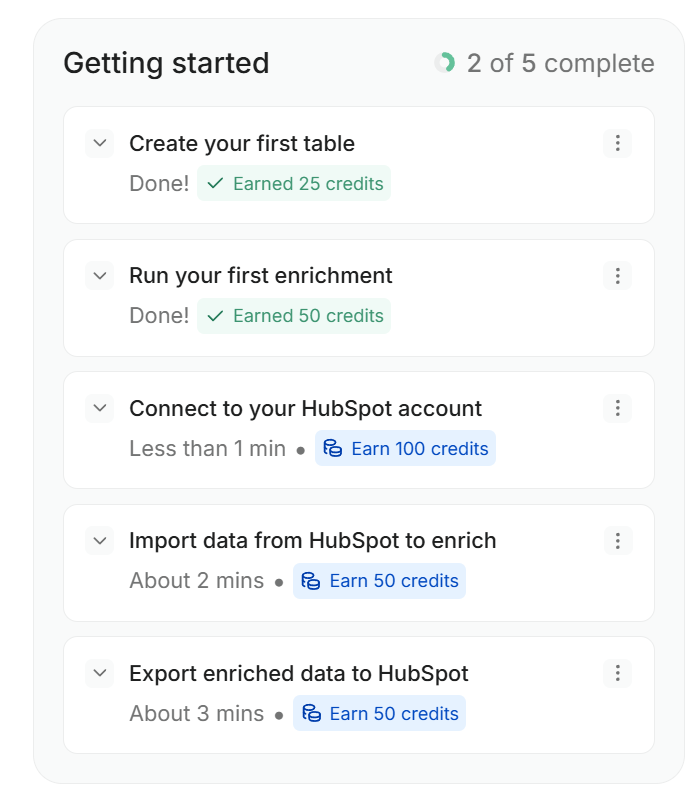This screenshot has height=788, width=700.
Task: Open three-dot menu for Connect to HubSpot account
Action: click(618, 408)
